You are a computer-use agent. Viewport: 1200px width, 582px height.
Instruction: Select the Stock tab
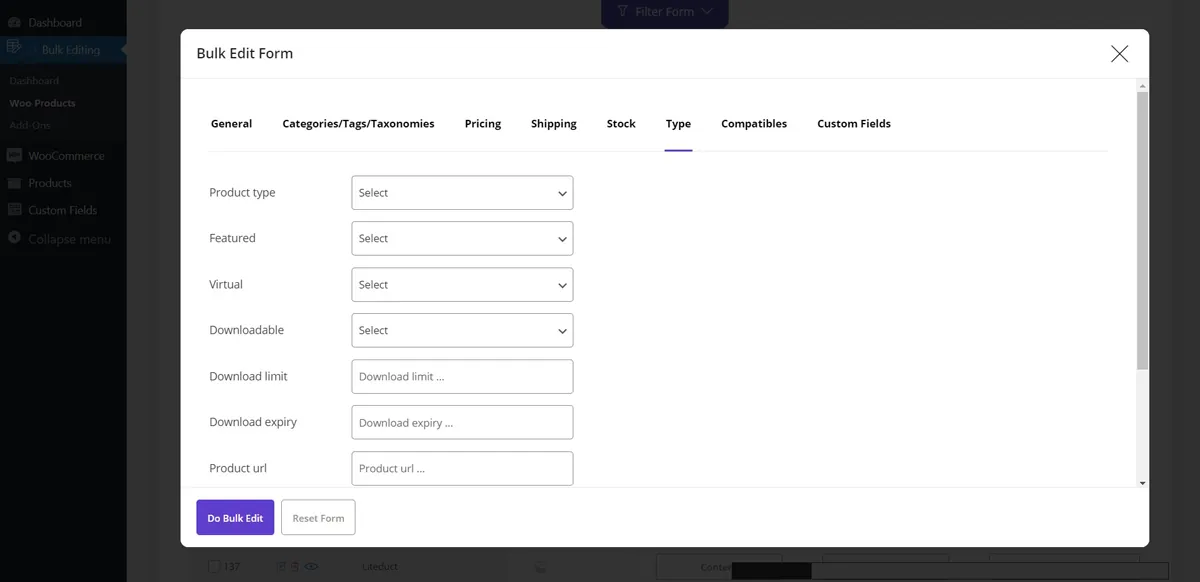[x=621, y=124]
